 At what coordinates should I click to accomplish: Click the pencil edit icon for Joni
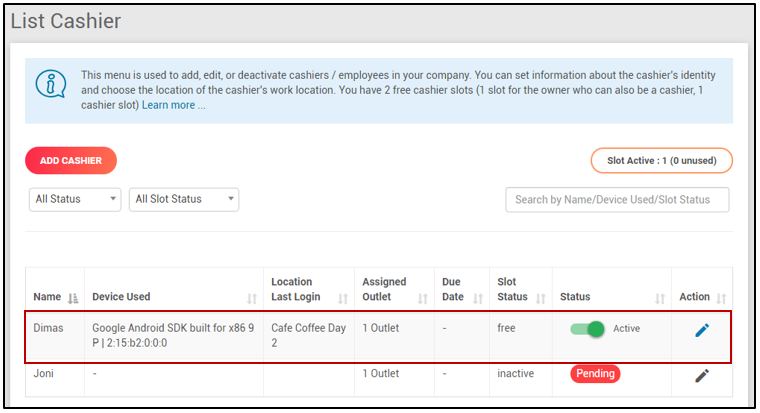(702, 375)
